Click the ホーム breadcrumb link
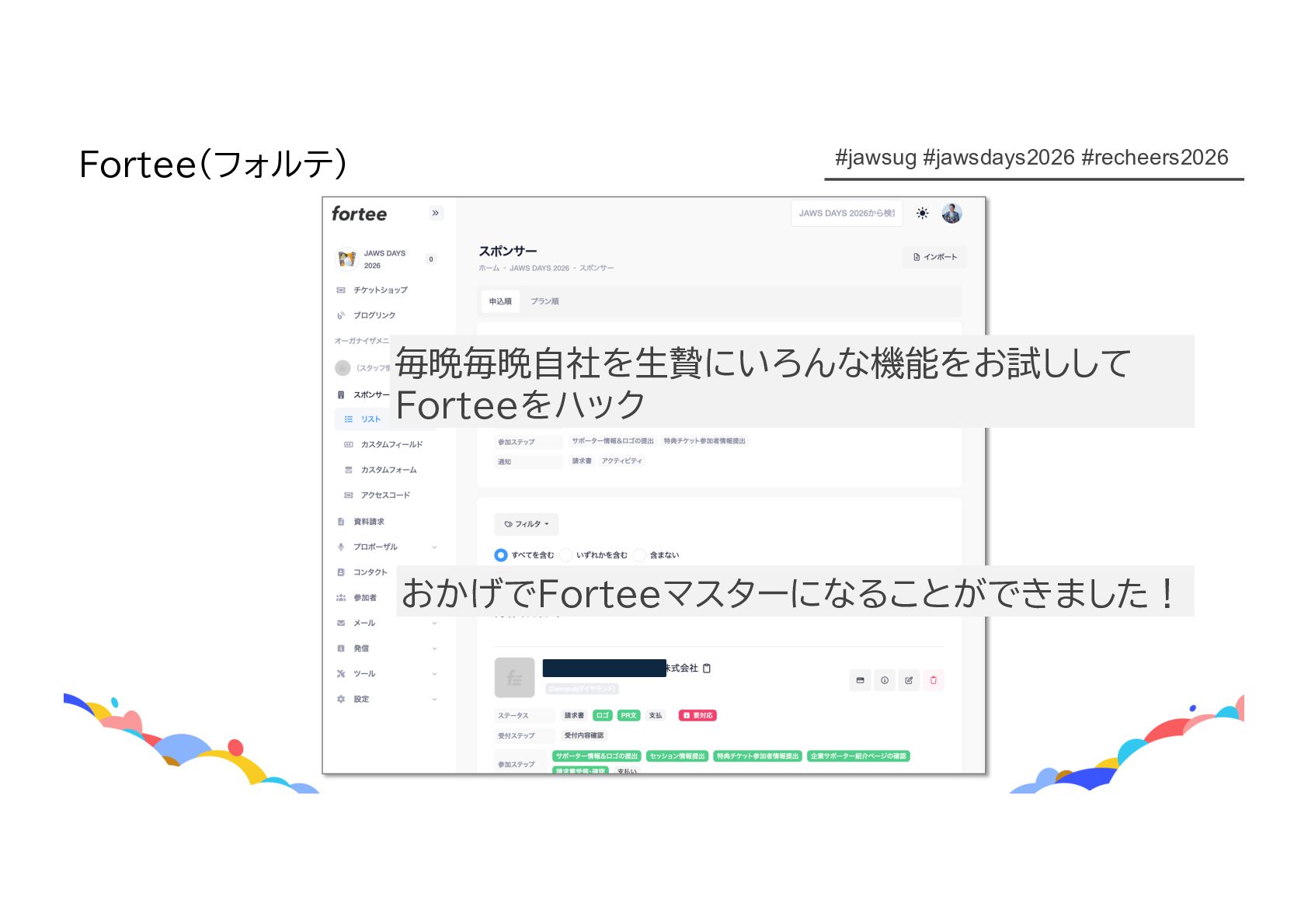Image resolution: width=1308 pixels, height=924 pixels. [489, 268]
